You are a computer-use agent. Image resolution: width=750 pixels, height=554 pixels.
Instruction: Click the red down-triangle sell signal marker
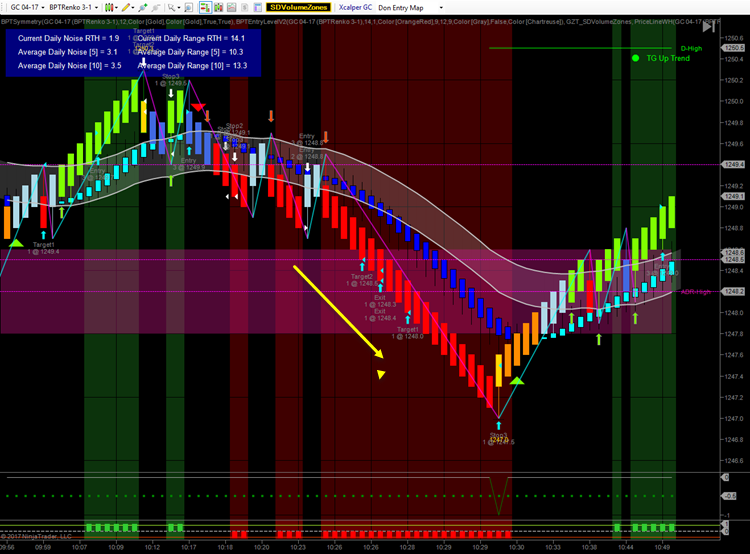coord(198,107)
